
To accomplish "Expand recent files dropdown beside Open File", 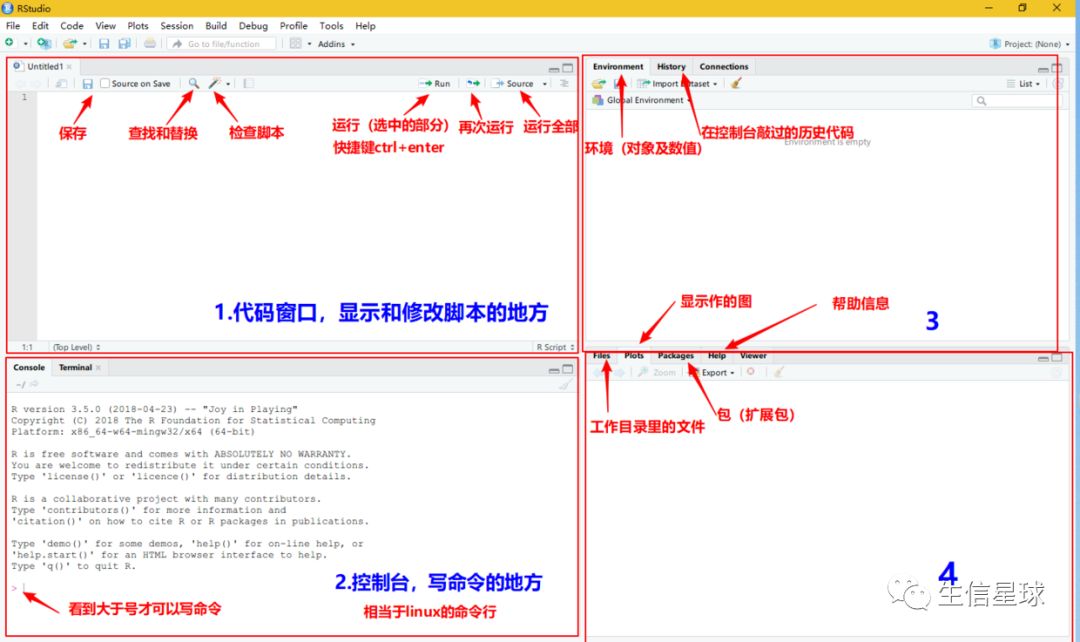I will [x=85, y=44].
